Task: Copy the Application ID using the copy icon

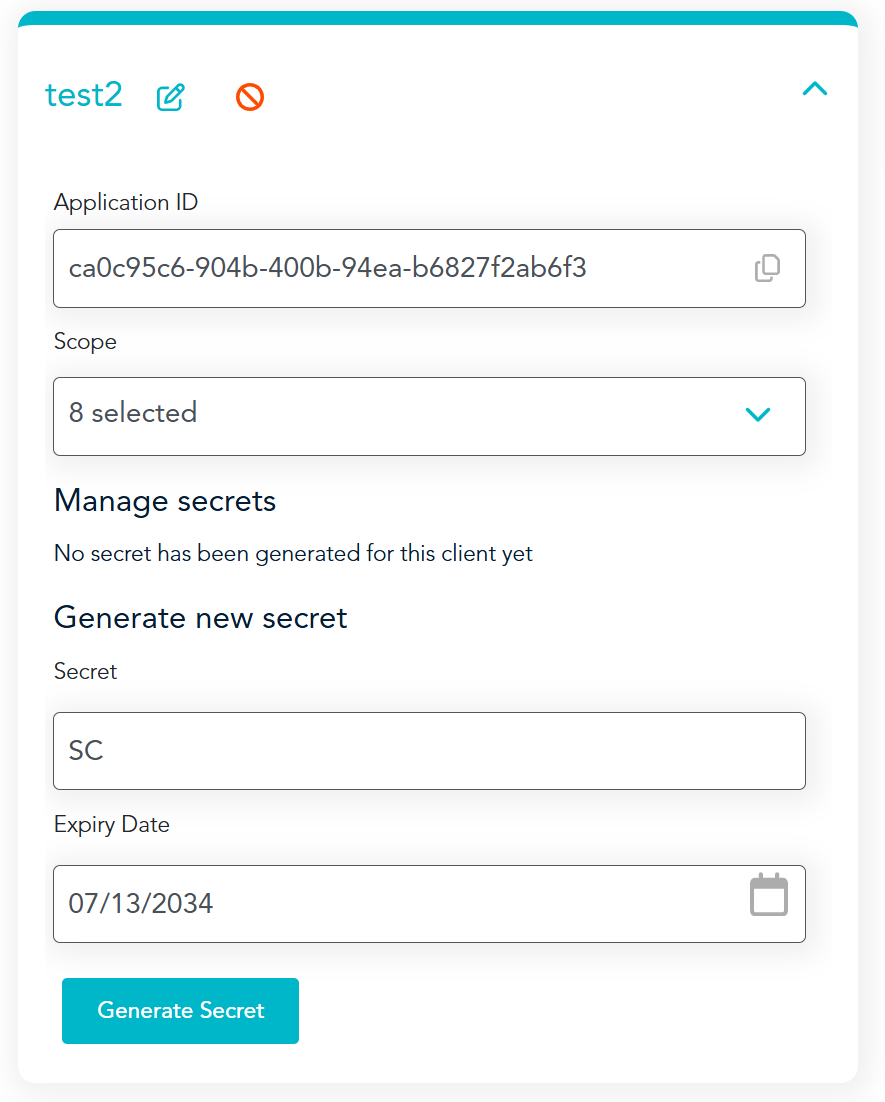Action: coord(767,268)
